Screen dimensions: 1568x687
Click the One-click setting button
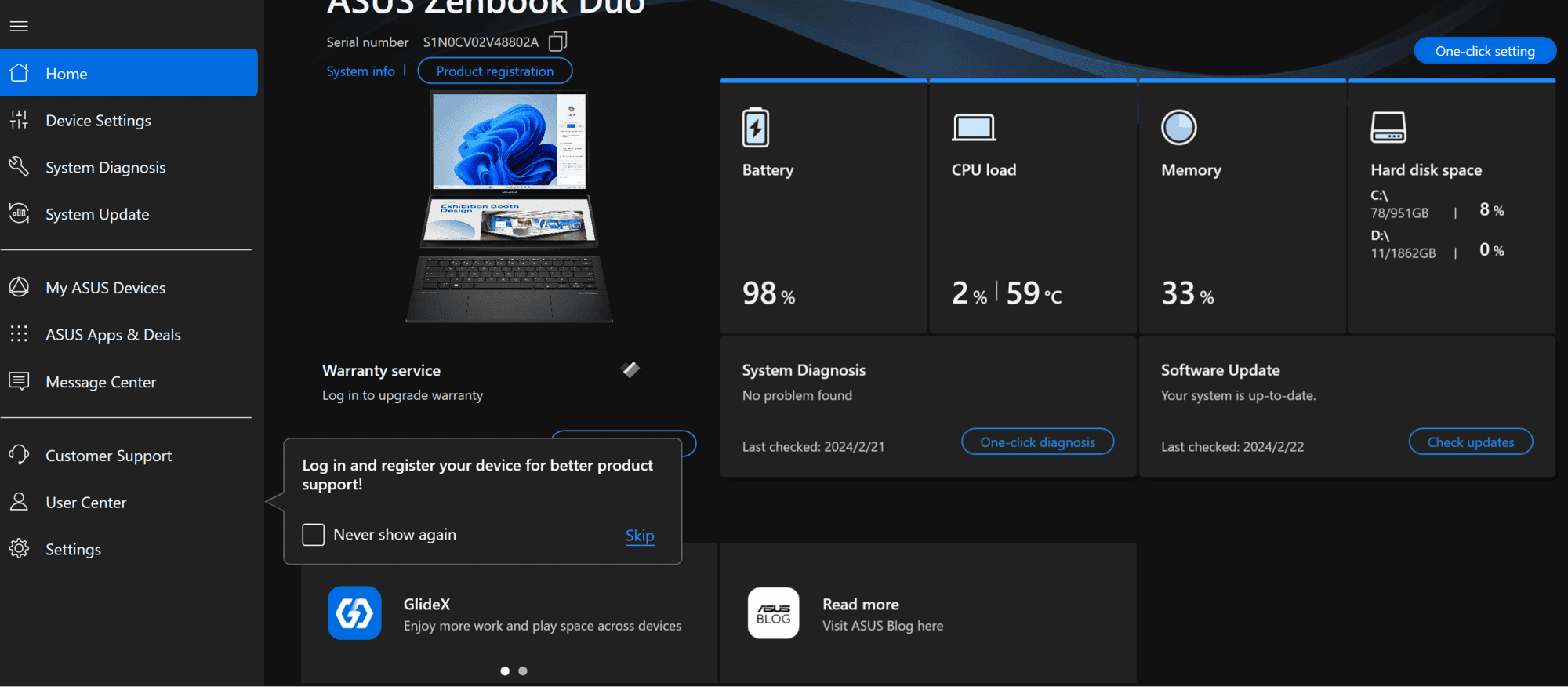pyautogui.click(x=1485, y=51)
